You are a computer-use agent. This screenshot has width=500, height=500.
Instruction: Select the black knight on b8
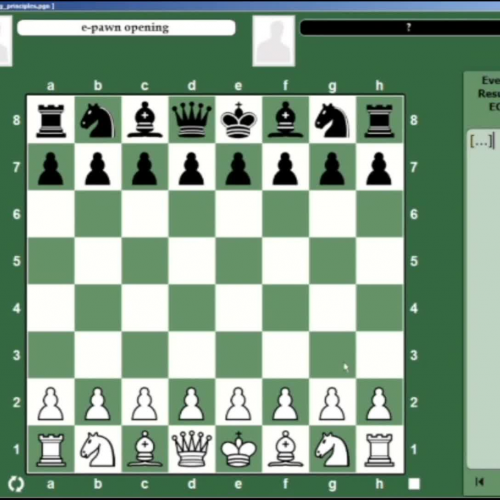coord(98,120)
